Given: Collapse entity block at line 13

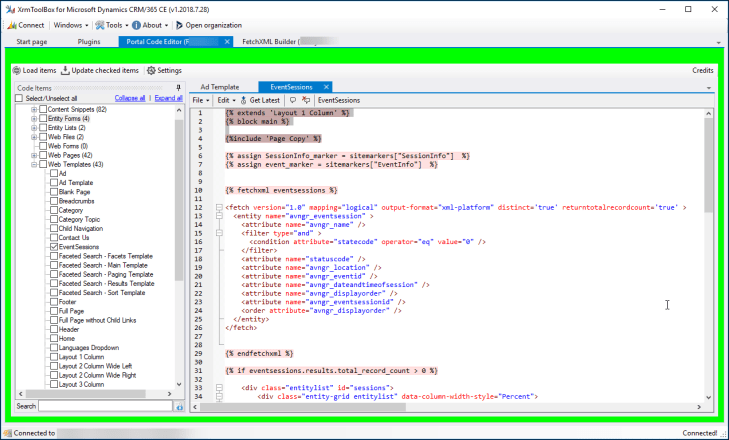Looking at the screenshot, I should point(219,216).
